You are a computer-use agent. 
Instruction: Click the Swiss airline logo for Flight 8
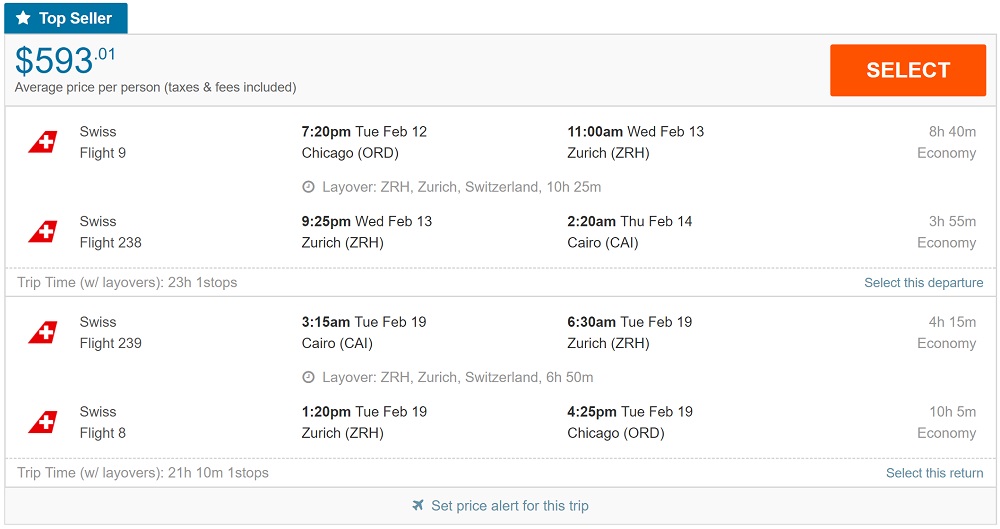click(x=43, y=422)
